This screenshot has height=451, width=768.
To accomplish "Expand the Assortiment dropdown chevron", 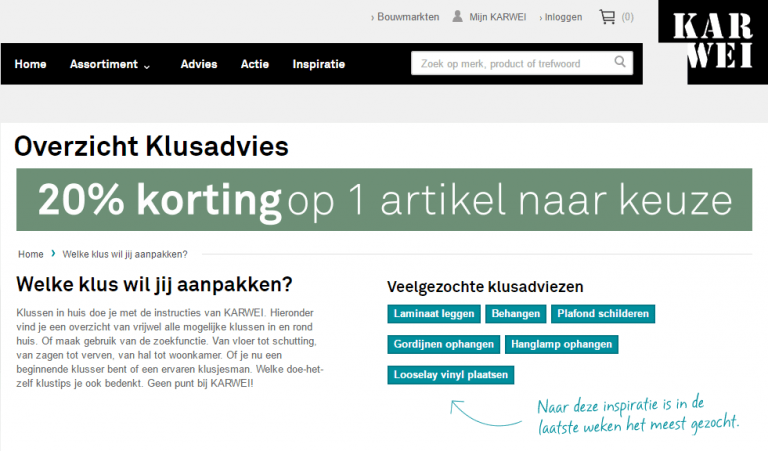I will tap(146, 66).
